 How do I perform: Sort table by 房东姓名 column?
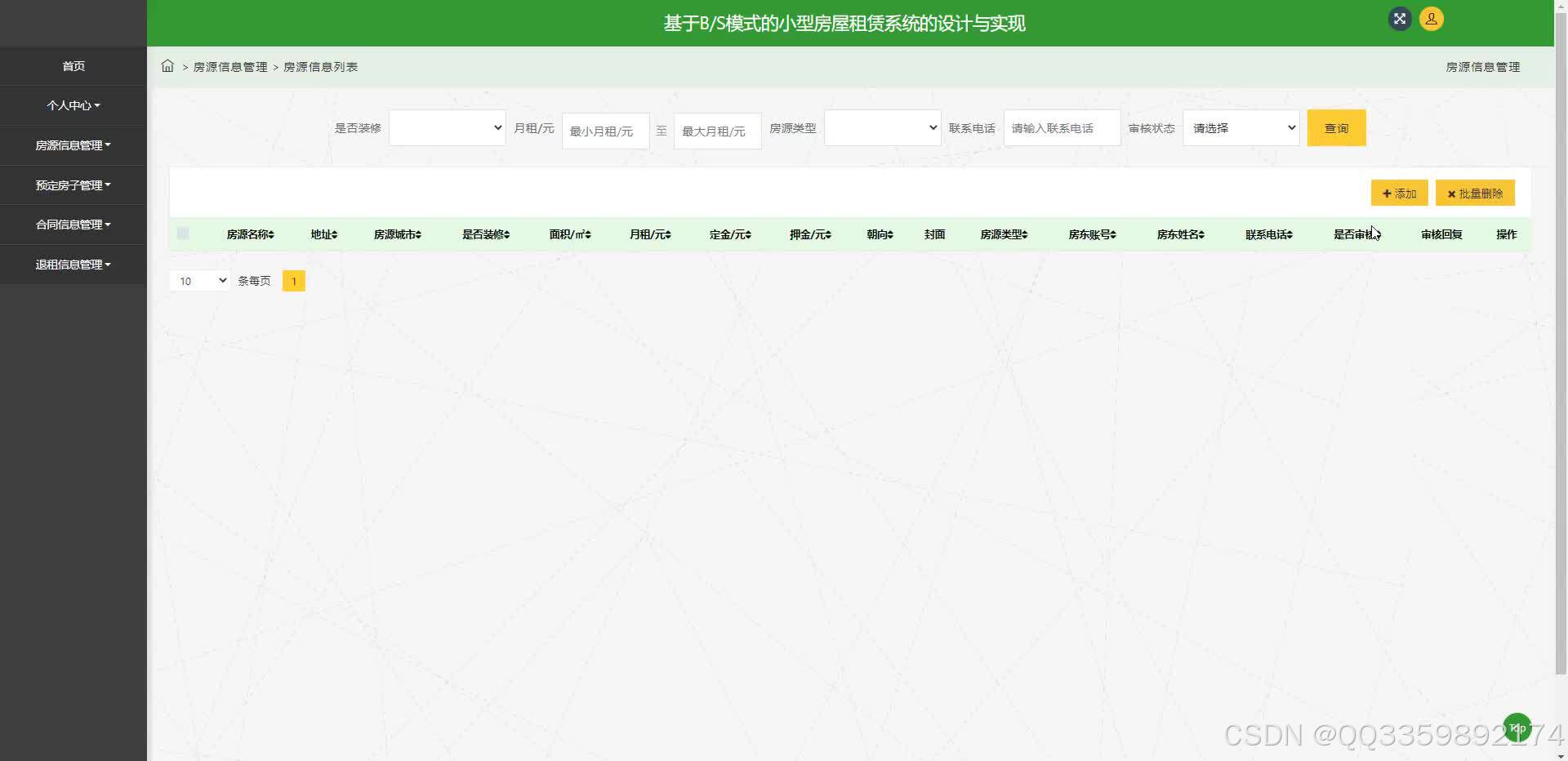tap(1180, 234)
